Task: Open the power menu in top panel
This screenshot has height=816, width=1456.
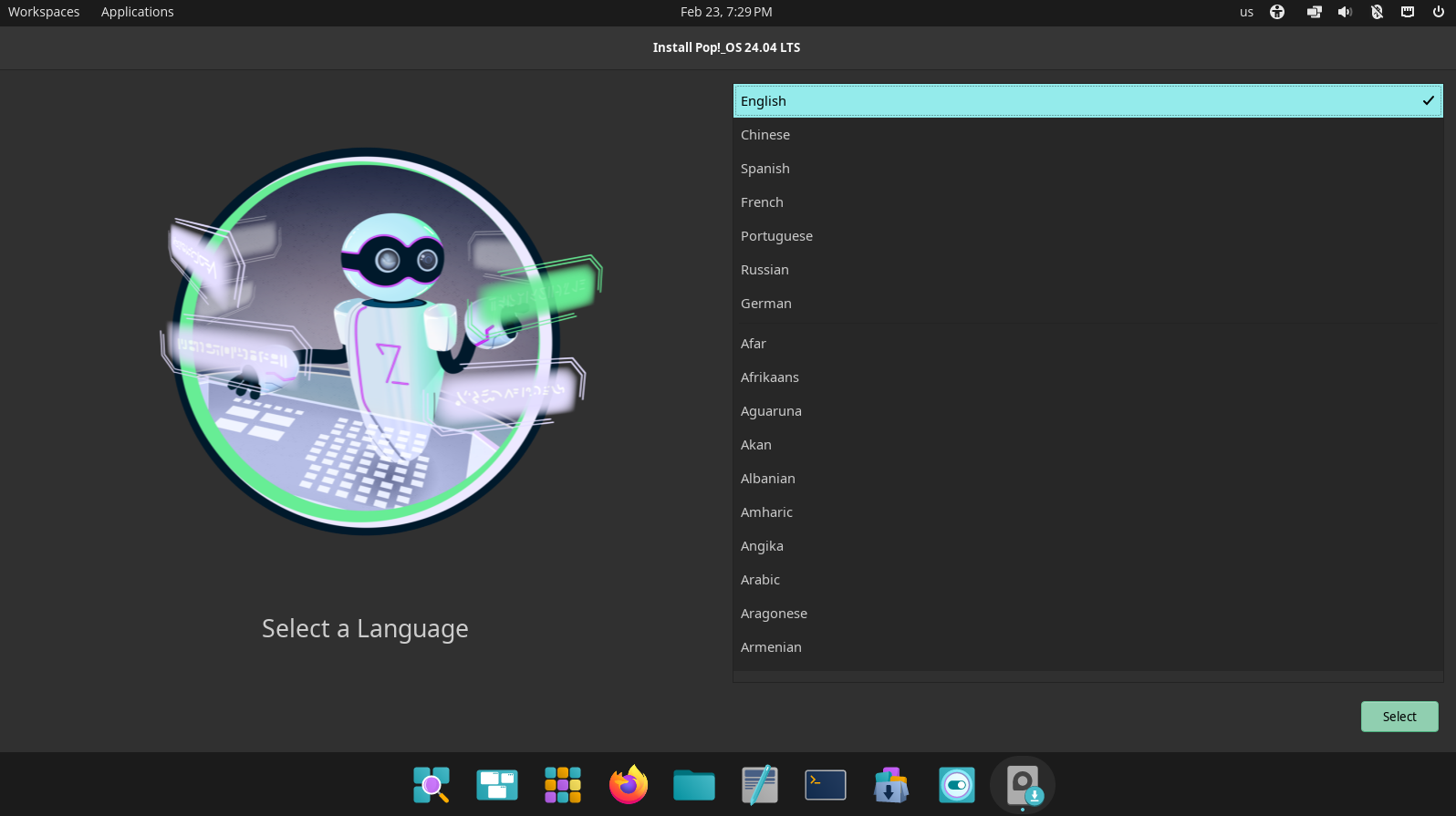Action: pos(1439,12)
